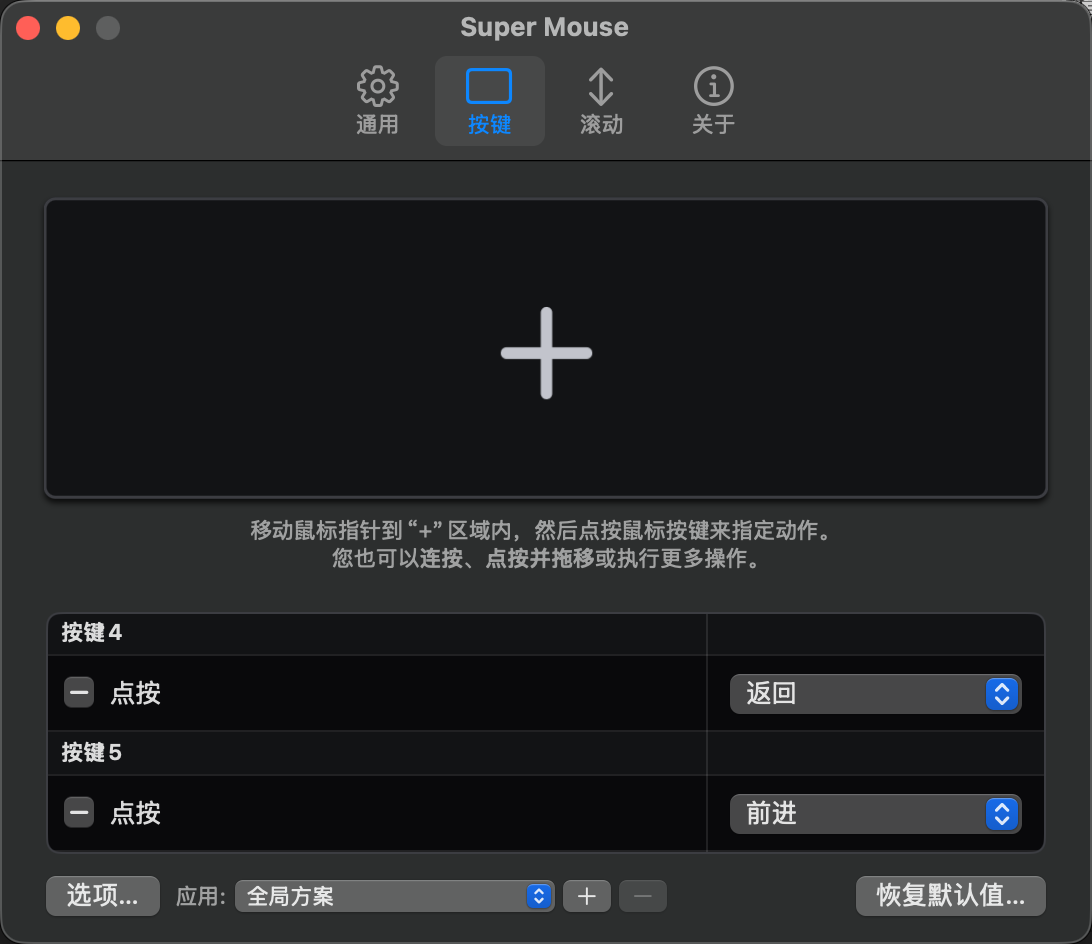Click the 应用: label
1092x944 pixels.
point(201,897)
